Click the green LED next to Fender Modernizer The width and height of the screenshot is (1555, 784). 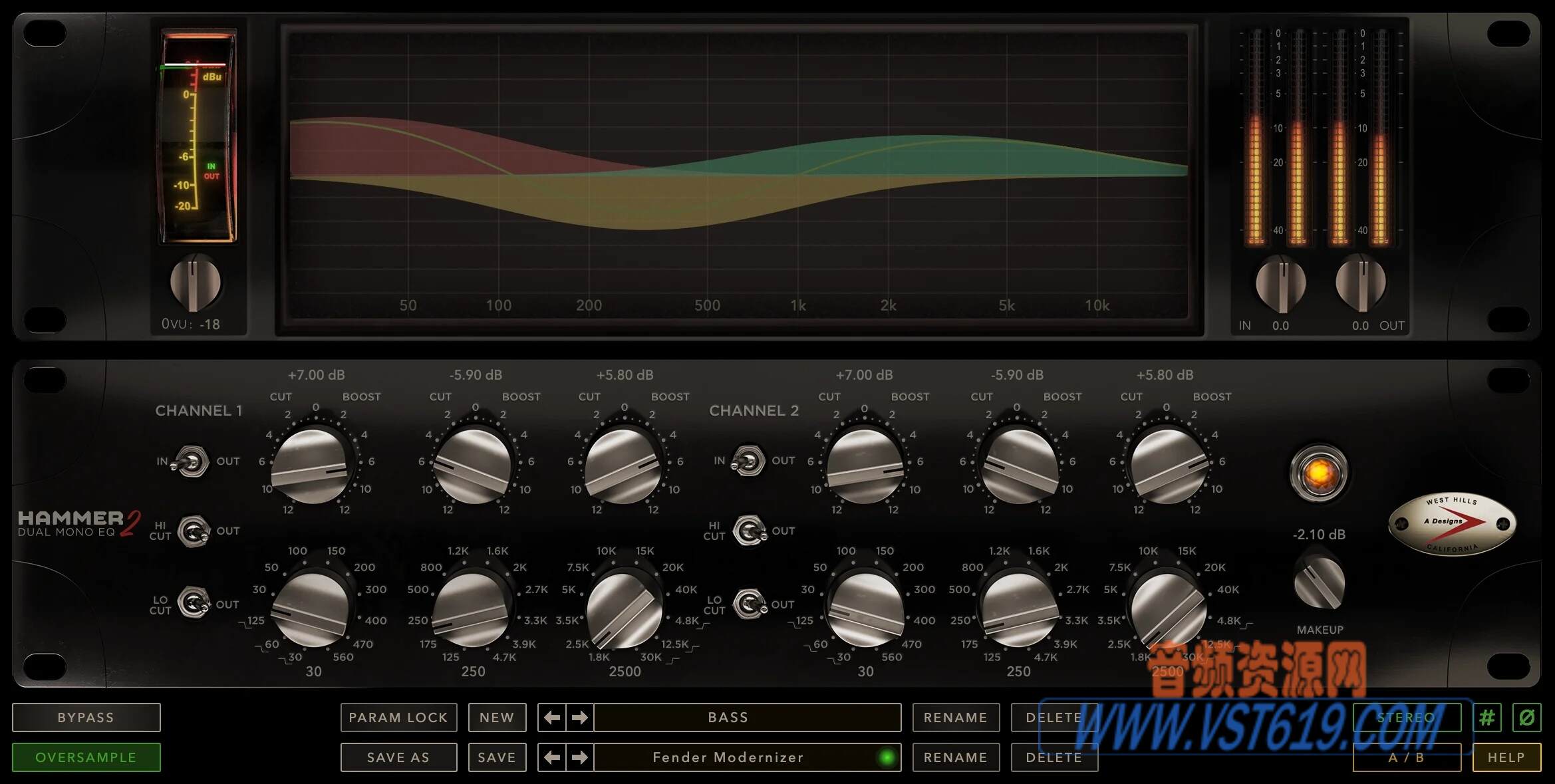[886, 757]
